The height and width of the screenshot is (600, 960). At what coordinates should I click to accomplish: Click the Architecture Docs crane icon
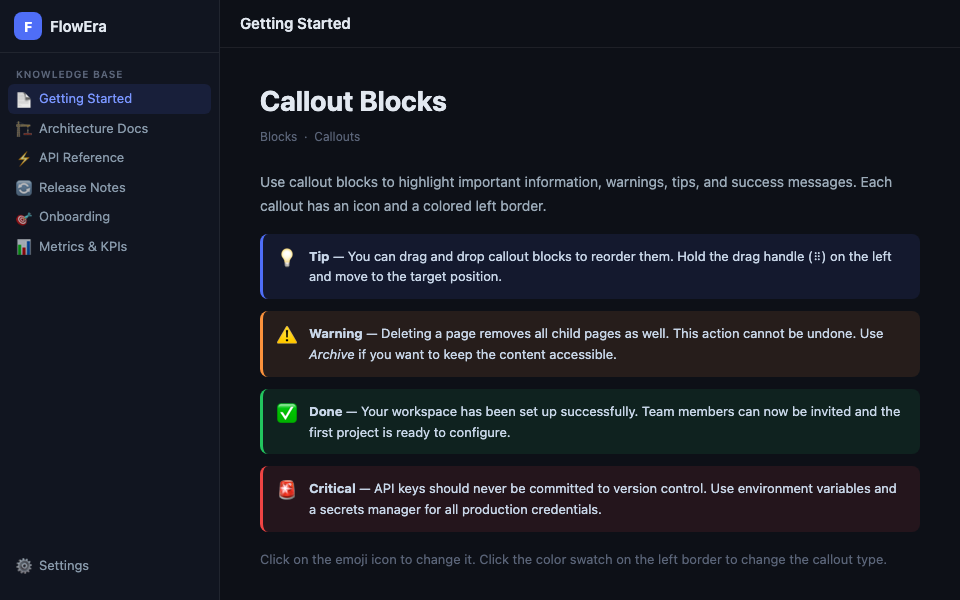pyautogui.click(x=24, y=129)
